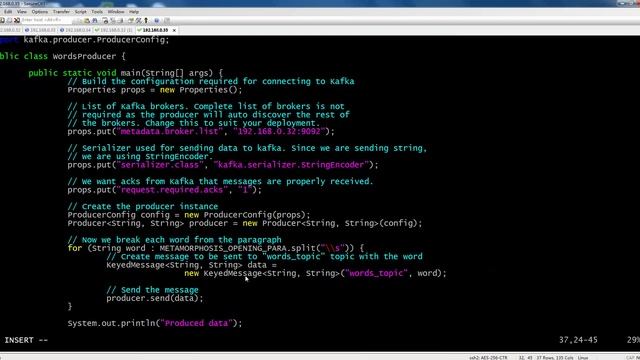Open the Script menu
Viewport: 640px width, 360px height.
(80, 12)
